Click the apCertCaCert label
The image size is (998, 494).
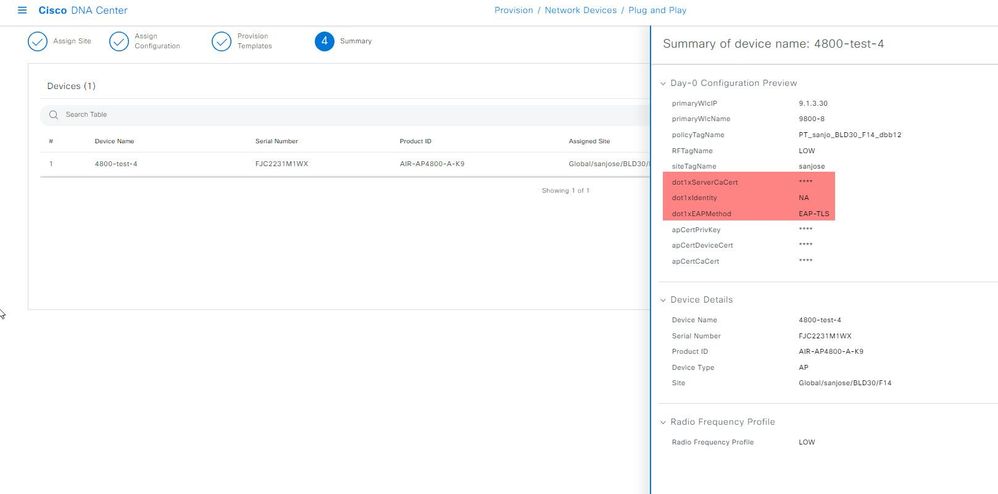pyautogui.click(x=695, y=261)
